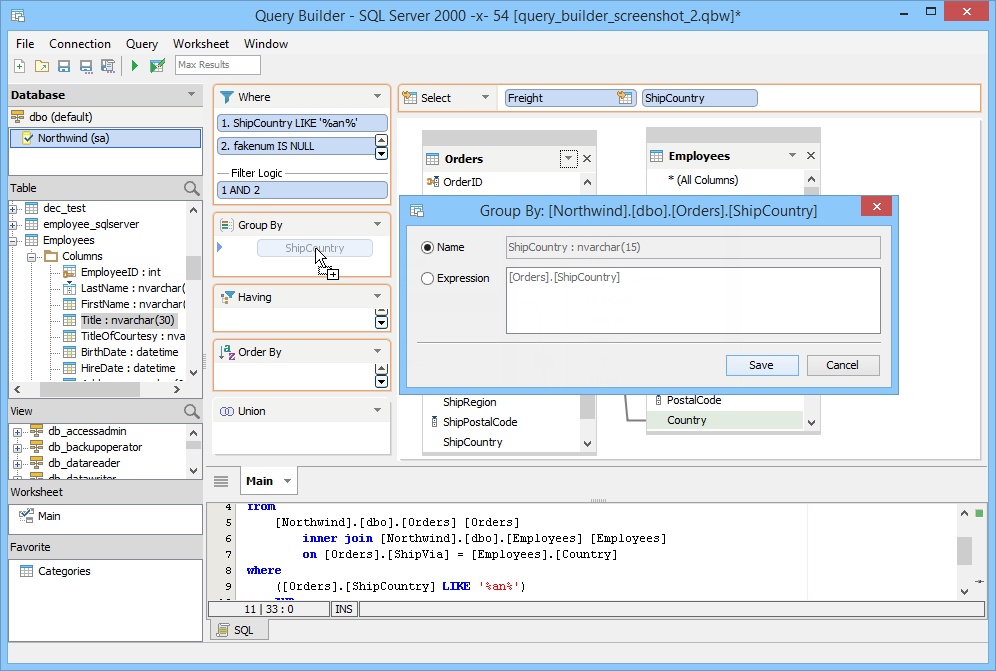This screenshot has height=671, width=996.
Task: Open the Employees table box dropdown
Action: (792, 155)
